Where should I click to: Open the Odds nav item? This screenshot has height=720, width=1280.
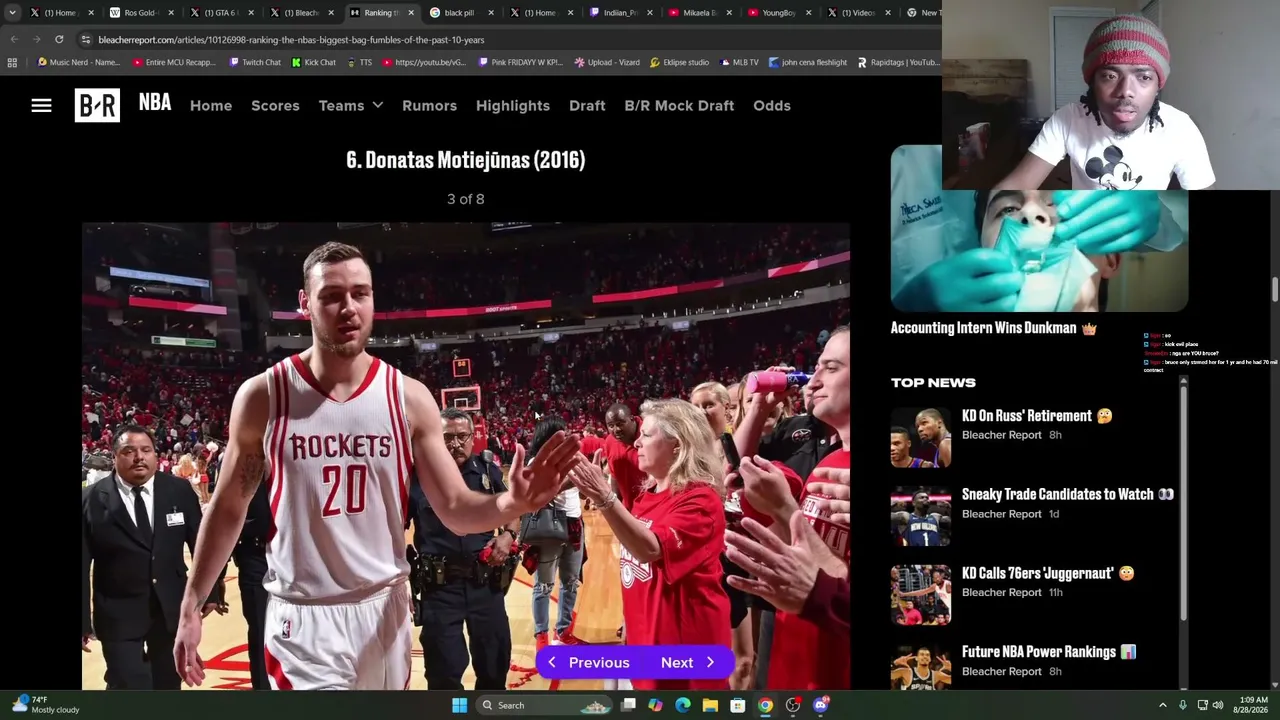[772, 105]
